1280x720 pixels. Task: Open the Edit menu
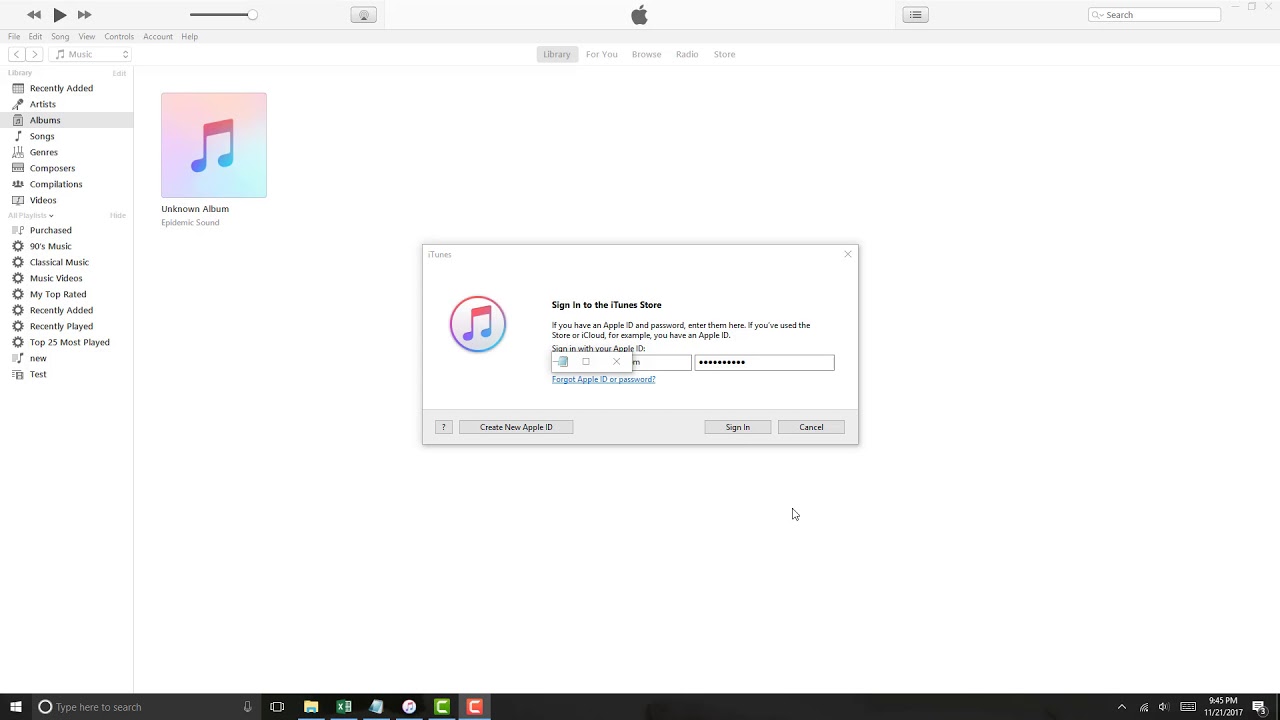[35, 37]
